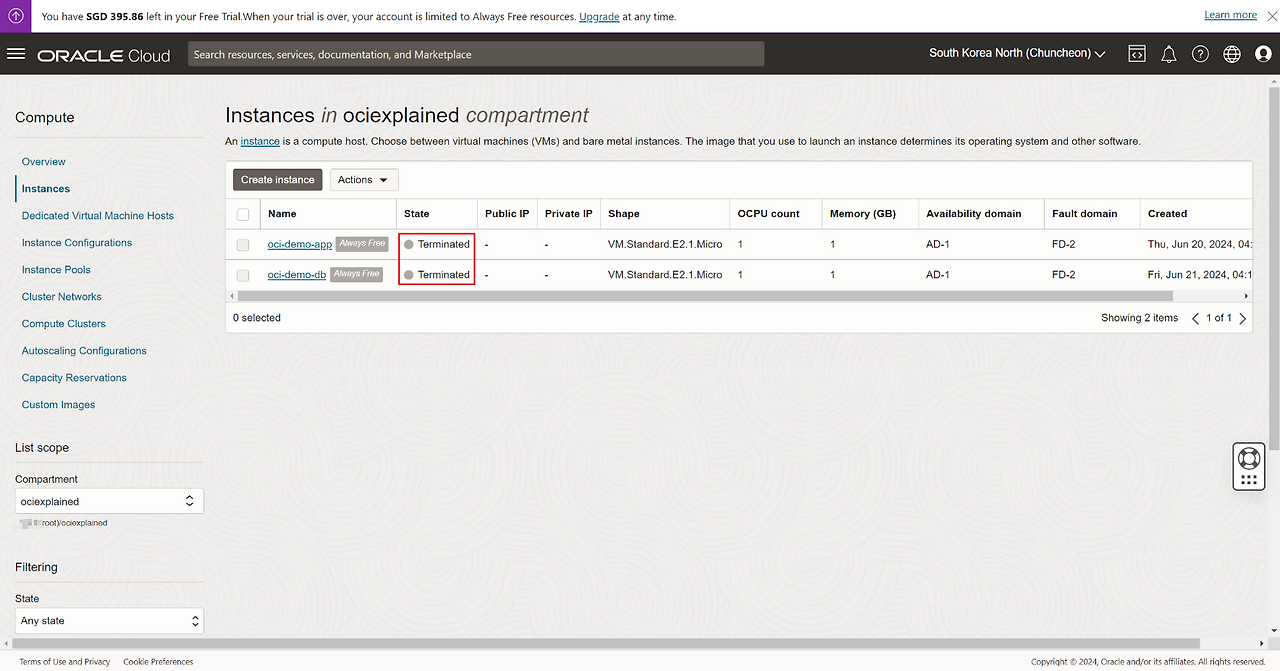The width and height of the screenshot is (1280, 671).
Task: Focus the search resources input field
Action: pyautogui.click(x=476, y=54)
